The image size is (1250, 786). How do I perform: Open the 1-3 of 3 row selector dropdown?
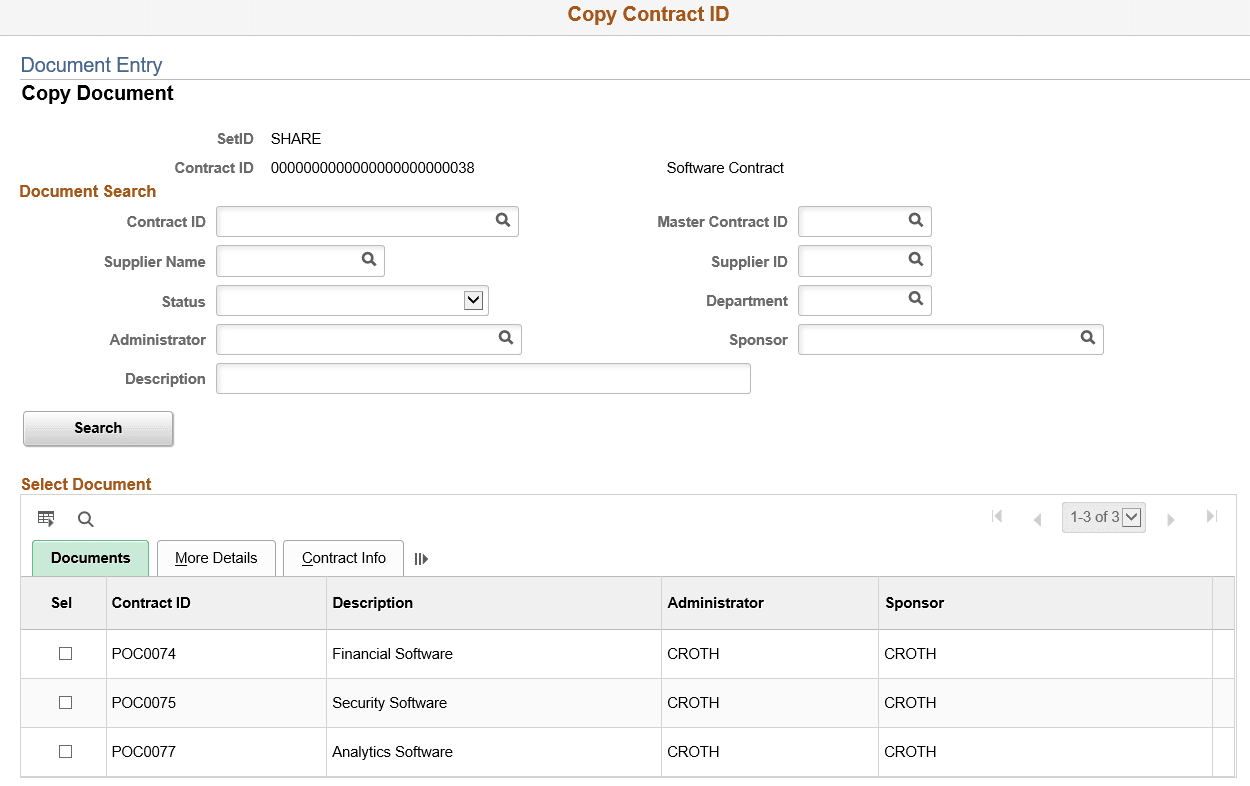tap(1131, 517)
